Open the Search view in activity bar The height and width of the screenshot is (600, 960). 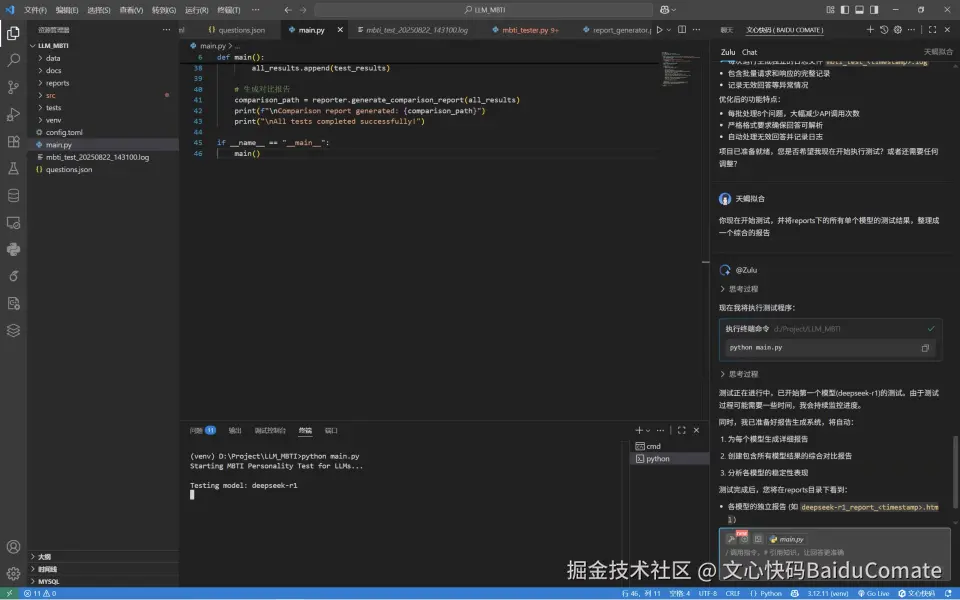[x=13, y=60]
